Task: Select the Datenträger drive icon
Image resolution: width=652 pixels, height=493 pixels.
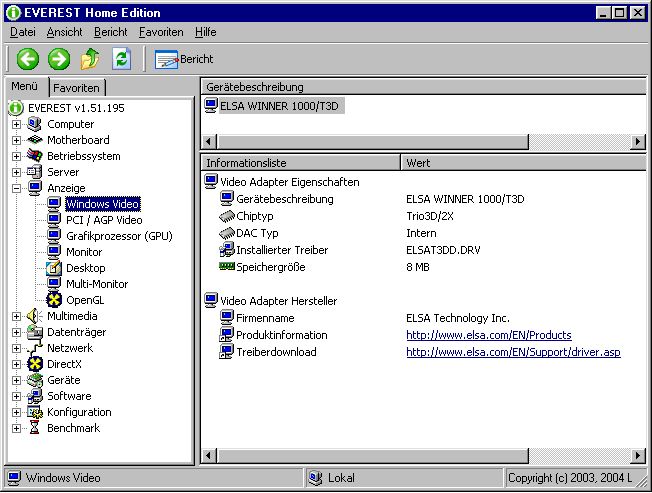Action: coord(35,332)
